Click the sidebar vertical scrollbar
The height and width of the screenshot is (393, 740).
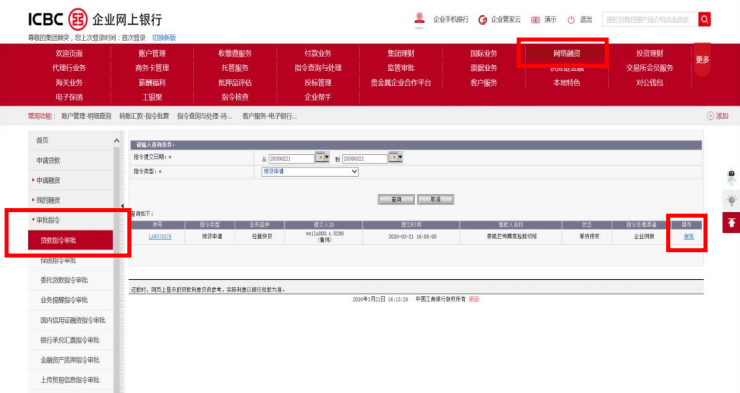point(117,269)
